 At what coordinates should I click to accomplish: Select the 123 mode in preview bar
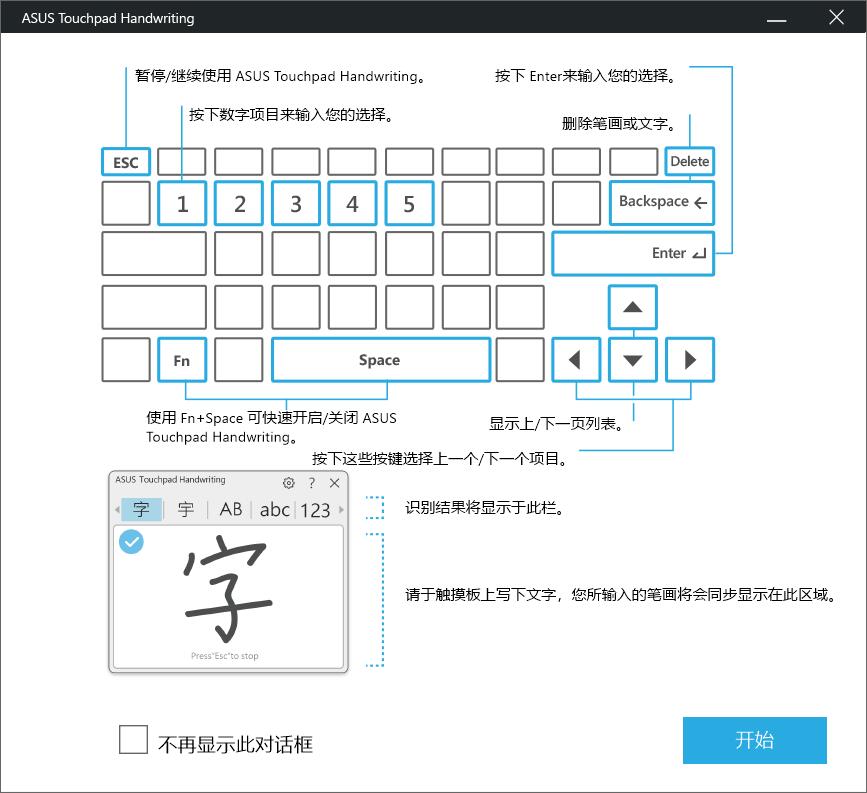(x=316, y=510)
